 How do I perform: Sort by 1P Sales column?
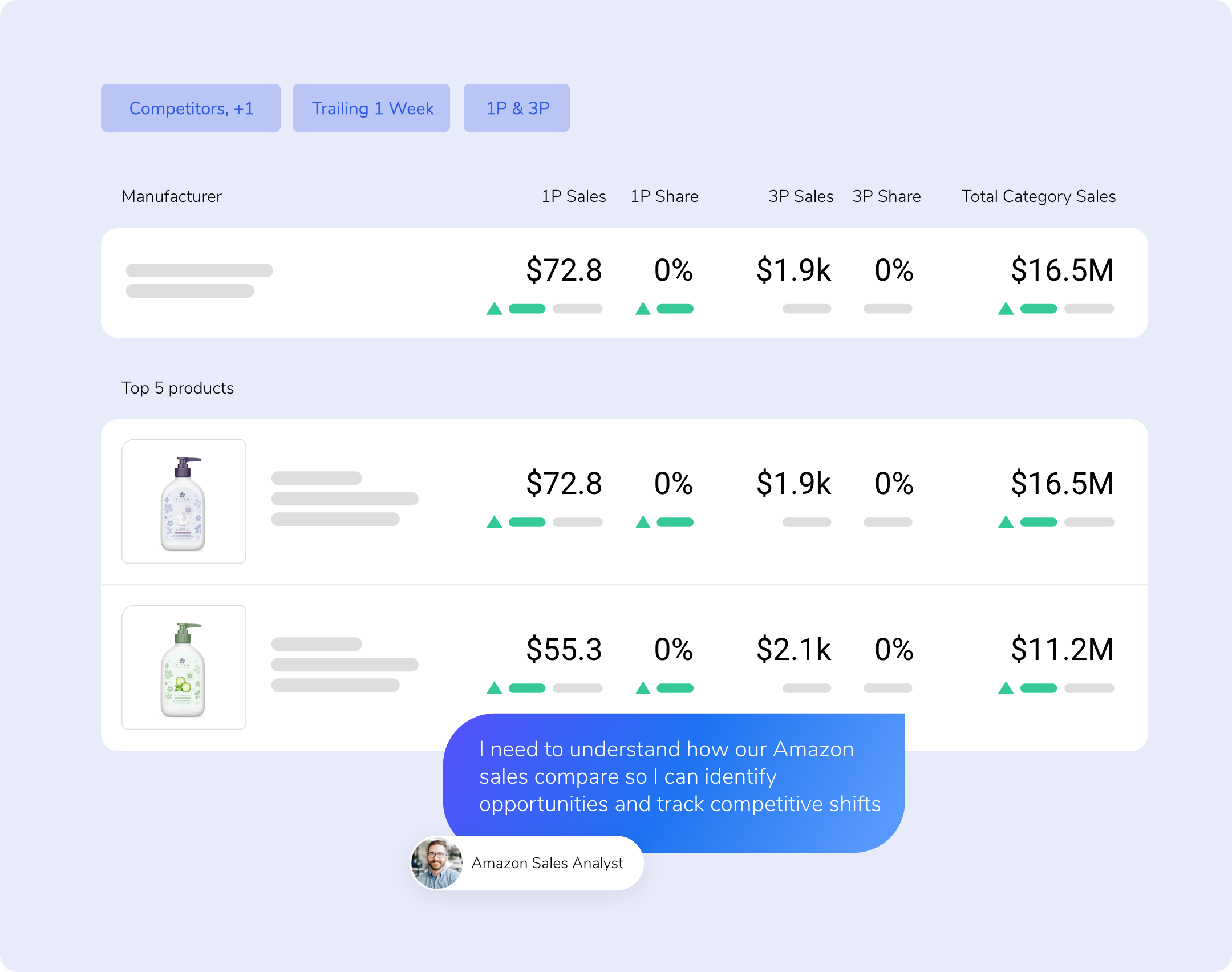(x=573, y=196)
